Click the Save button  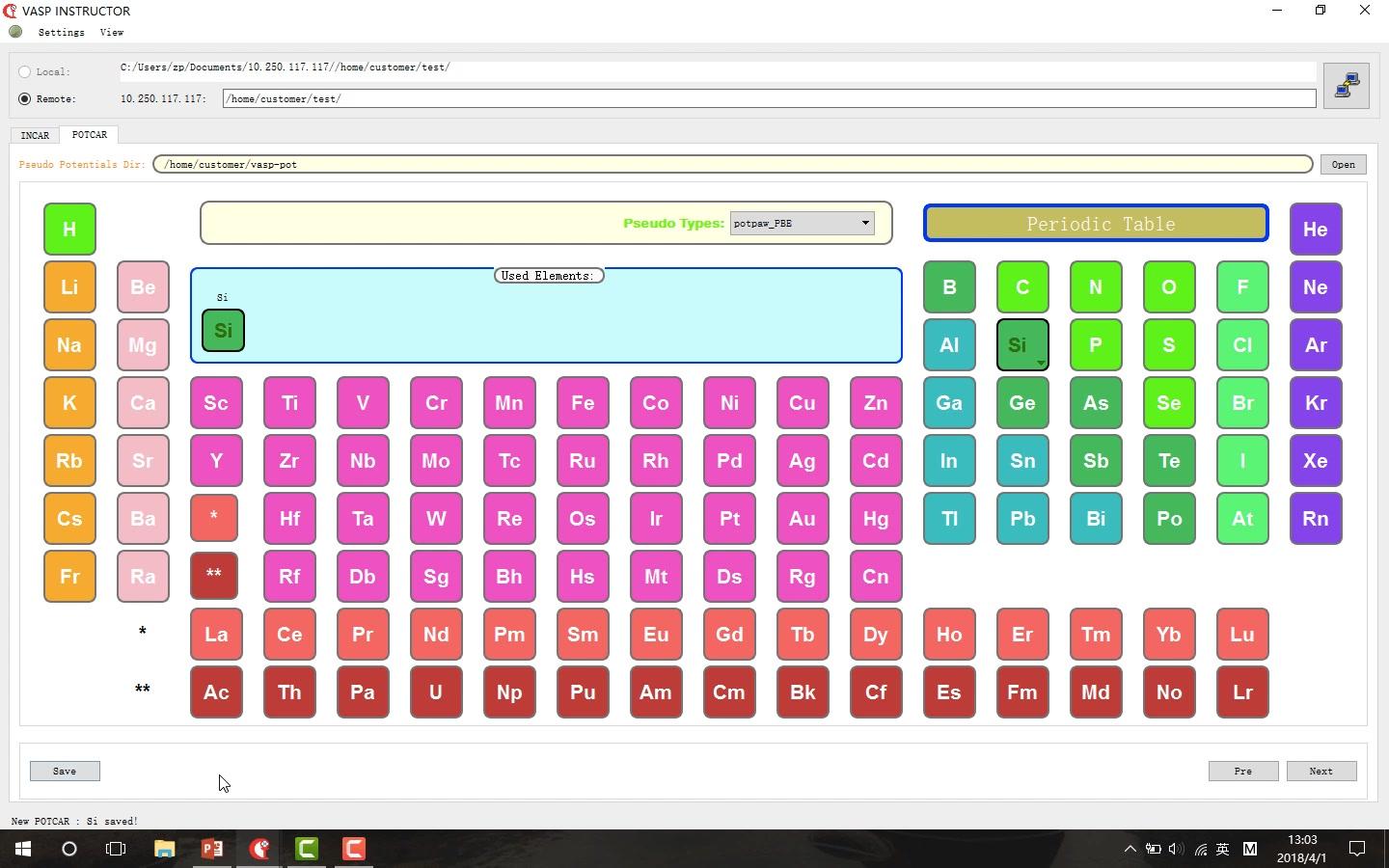click(65, 771)
